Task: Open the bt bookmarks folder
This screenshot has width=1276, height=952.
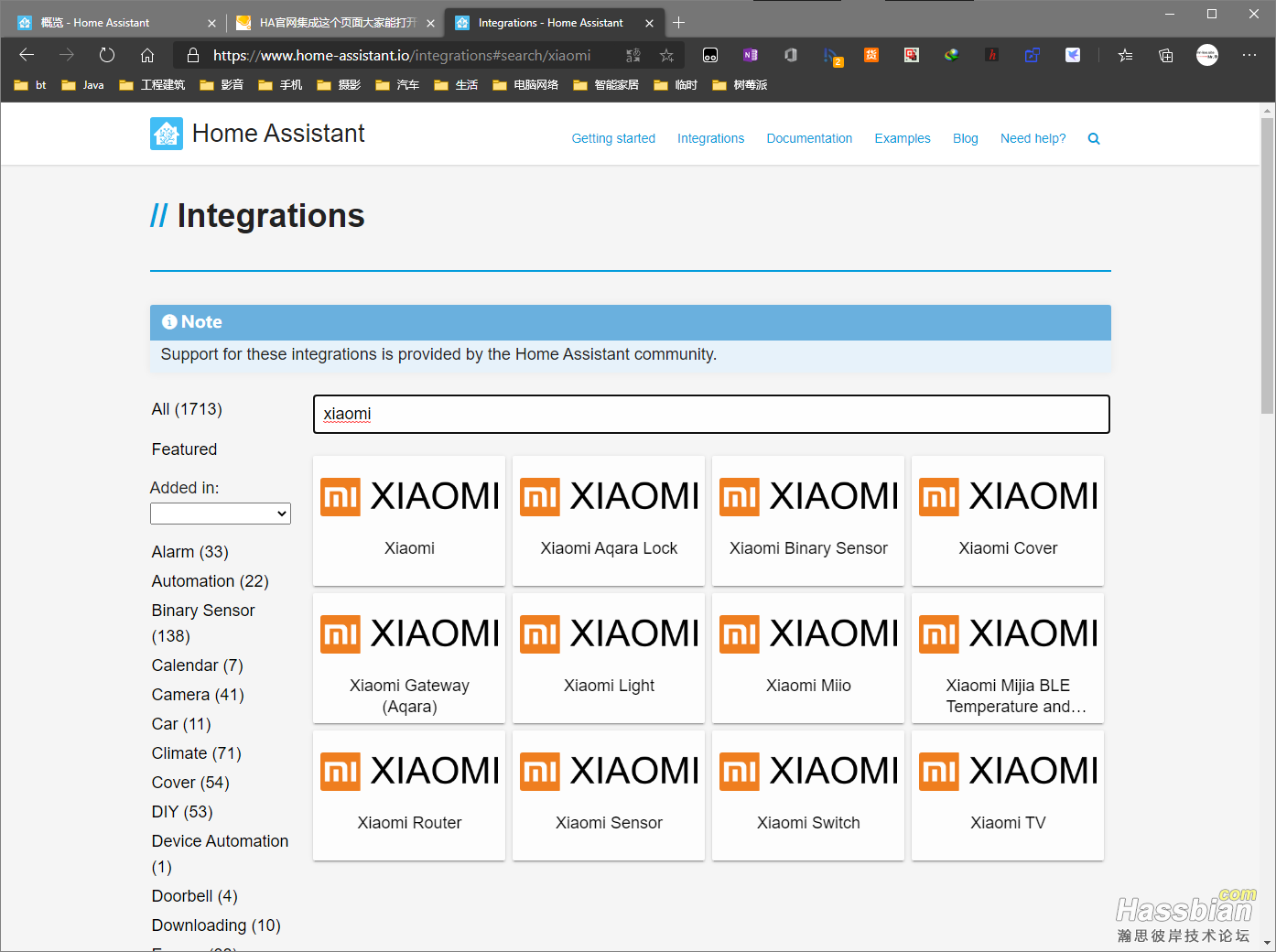Action: pos(30,85)
